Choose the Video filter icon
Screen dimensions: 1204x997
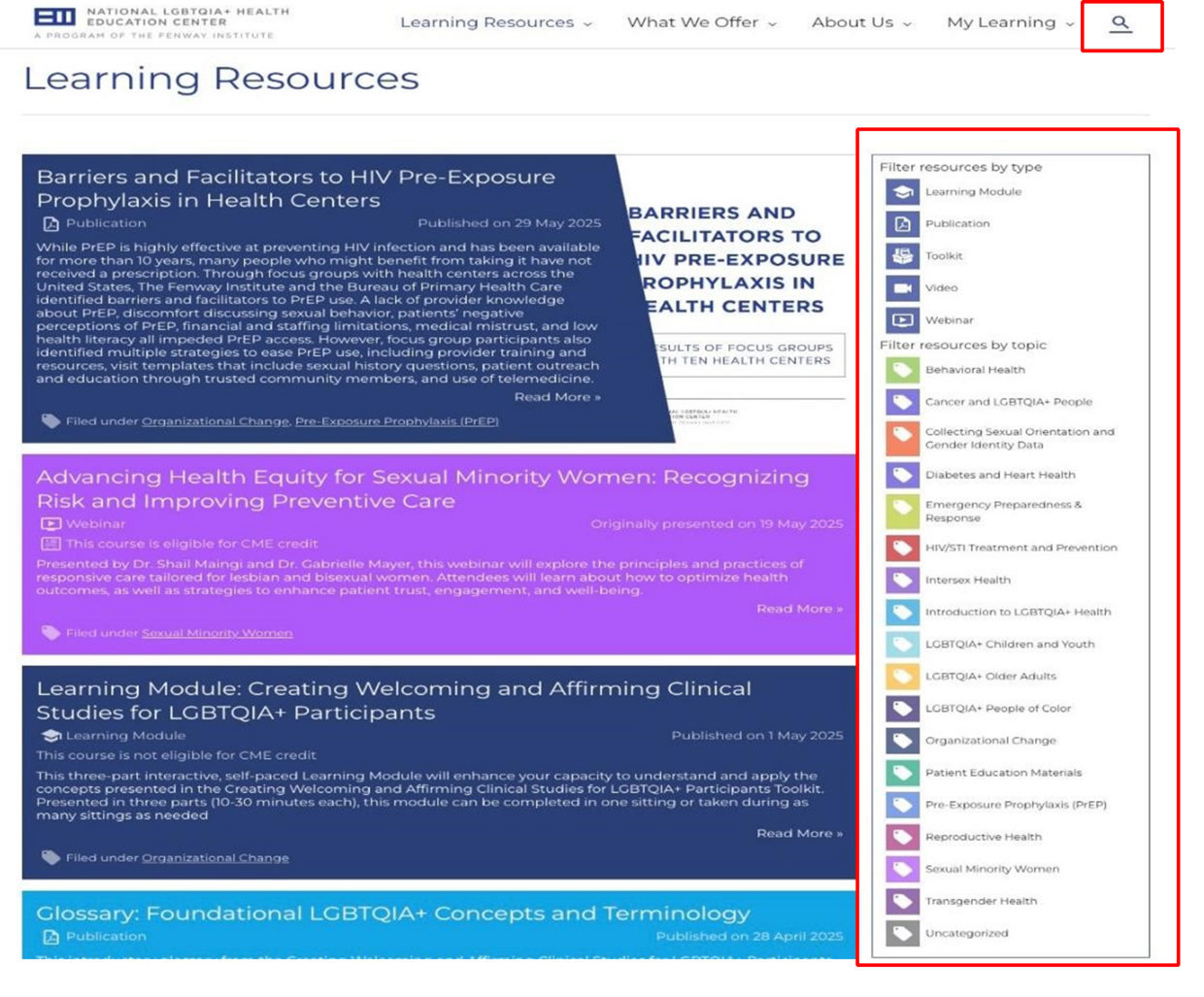(902, 288)
